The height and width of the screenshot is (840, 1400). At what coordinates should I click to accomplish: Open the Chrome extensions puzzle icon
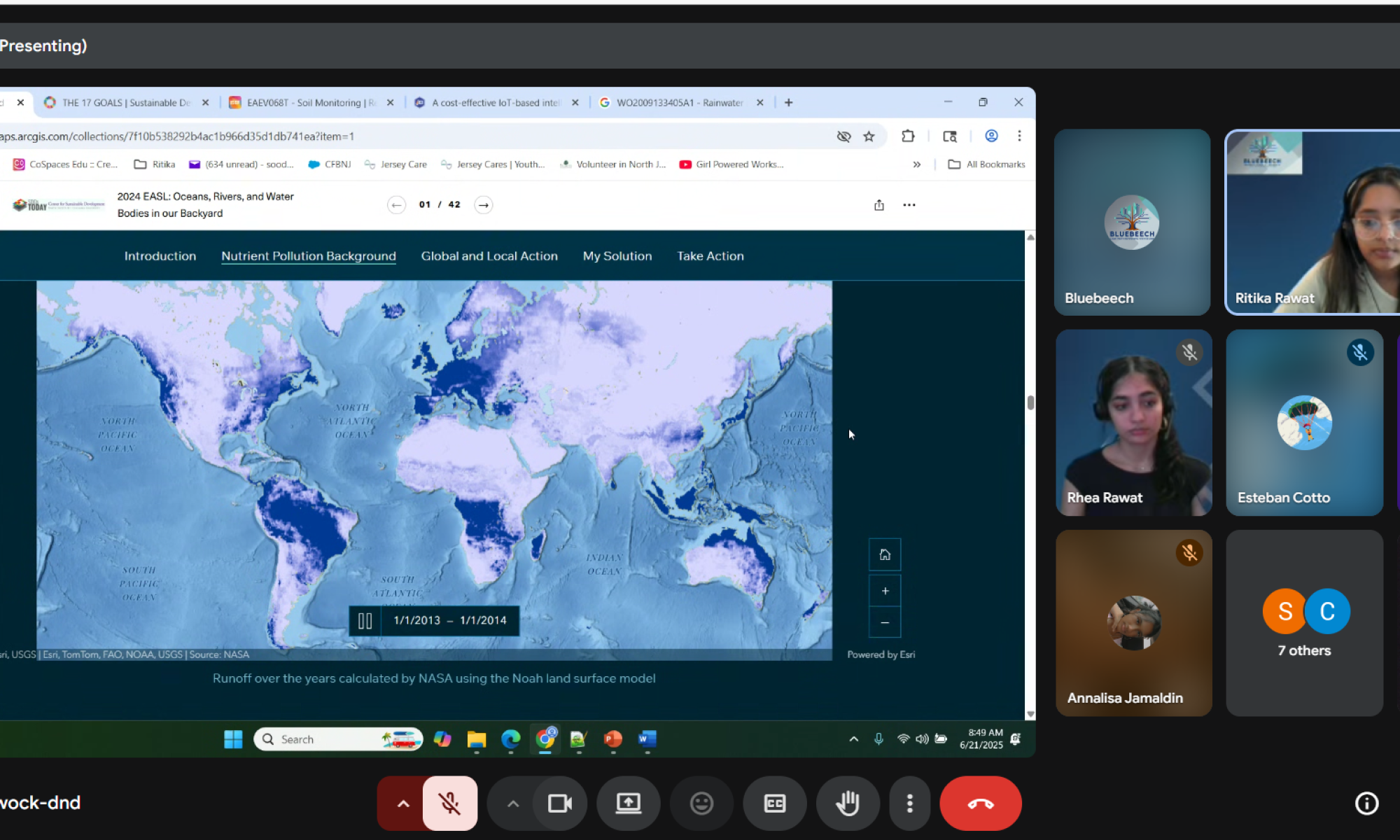click(x=908, y=136)
